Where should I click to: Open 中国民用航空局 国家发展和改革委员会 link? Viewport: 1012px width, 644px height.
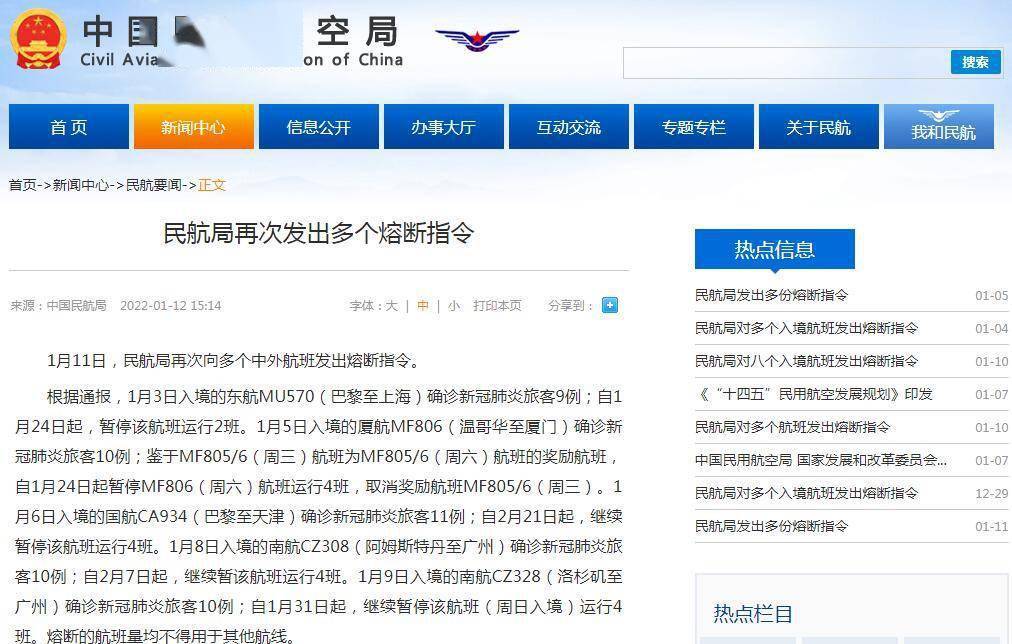coord(821,460)
